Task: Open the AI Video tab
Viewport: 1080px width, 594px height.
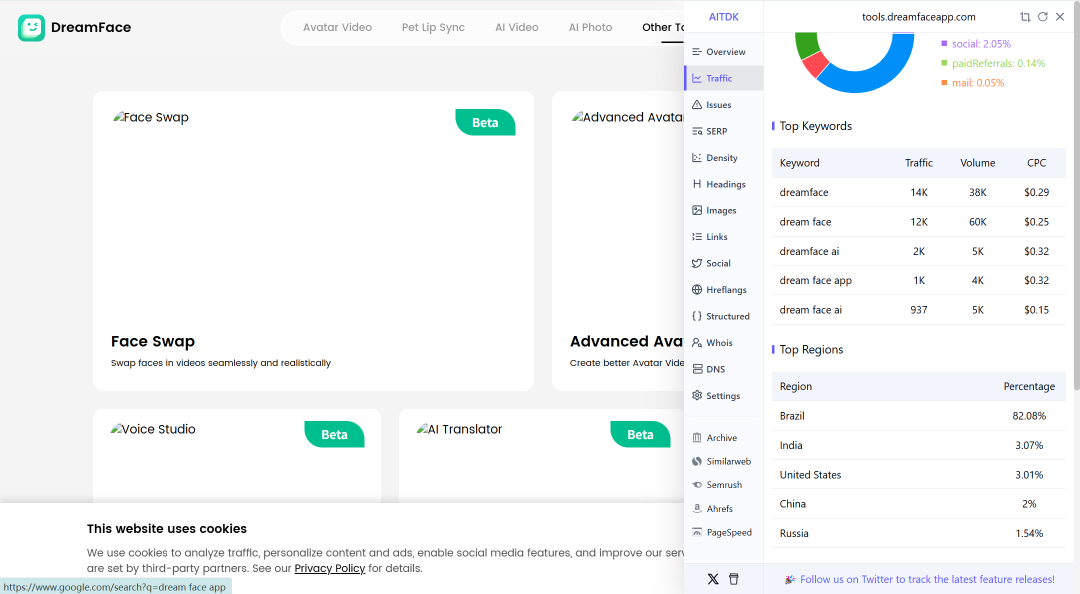Action: click(517, 28)
